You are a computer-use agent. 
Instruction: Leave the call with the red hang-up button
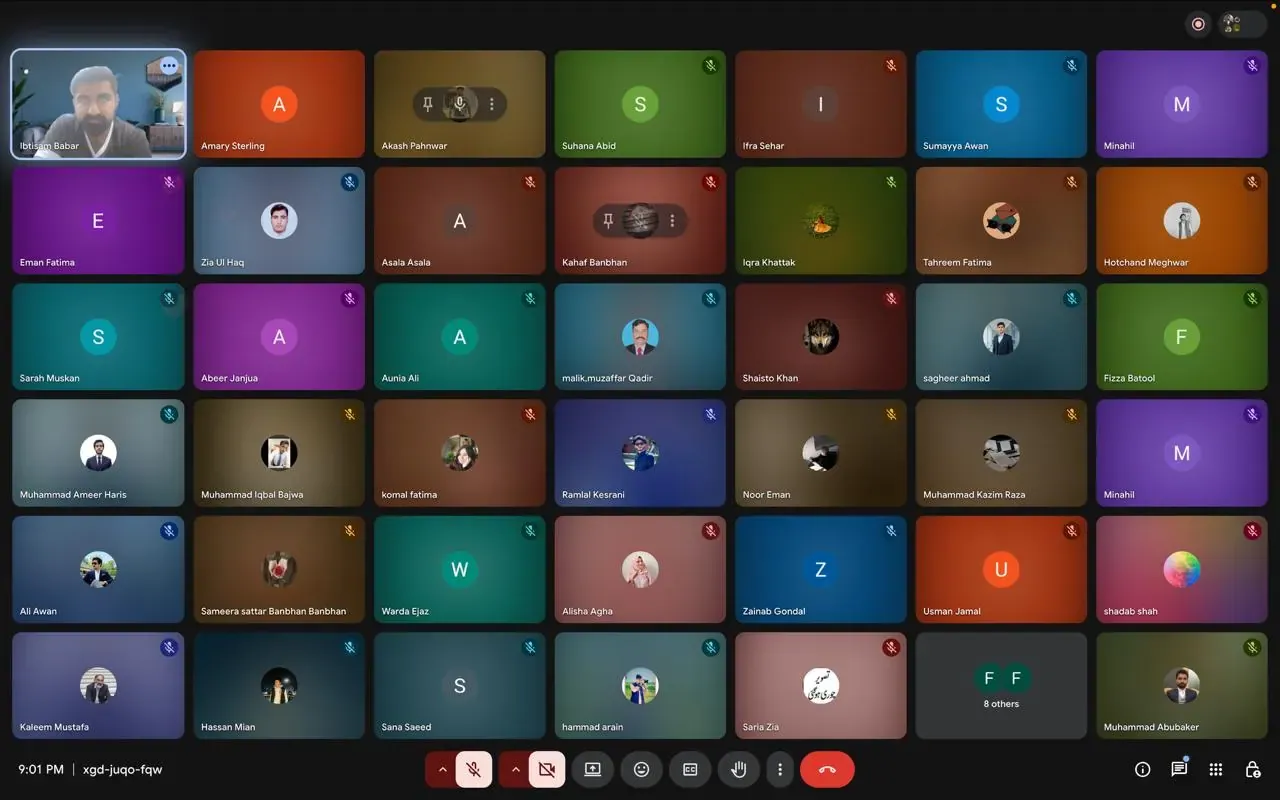827,769
